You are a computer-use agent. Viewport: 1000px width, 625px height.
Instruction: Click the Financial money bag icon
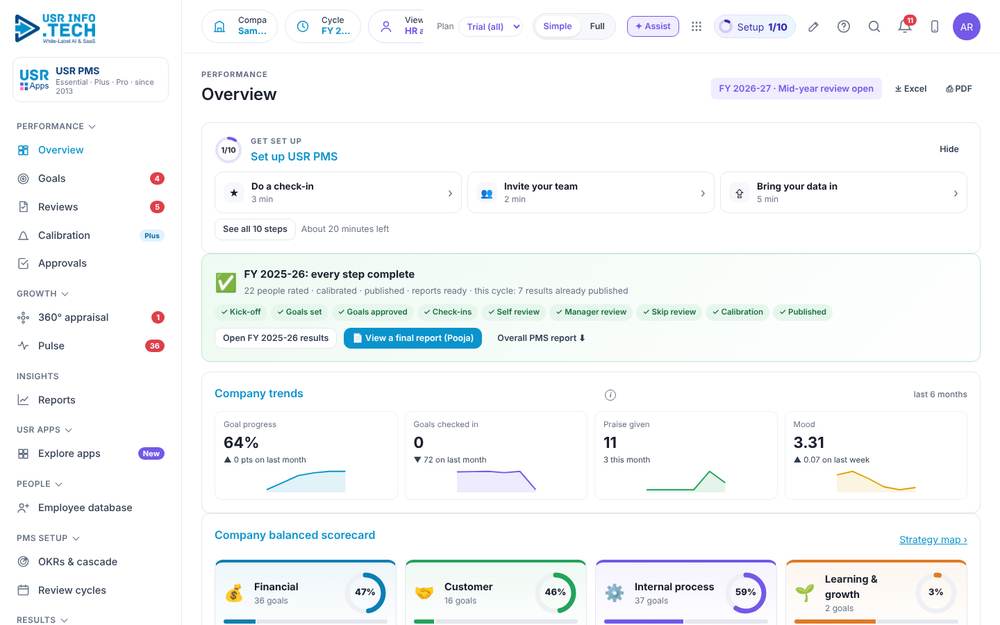pos(234,592)
